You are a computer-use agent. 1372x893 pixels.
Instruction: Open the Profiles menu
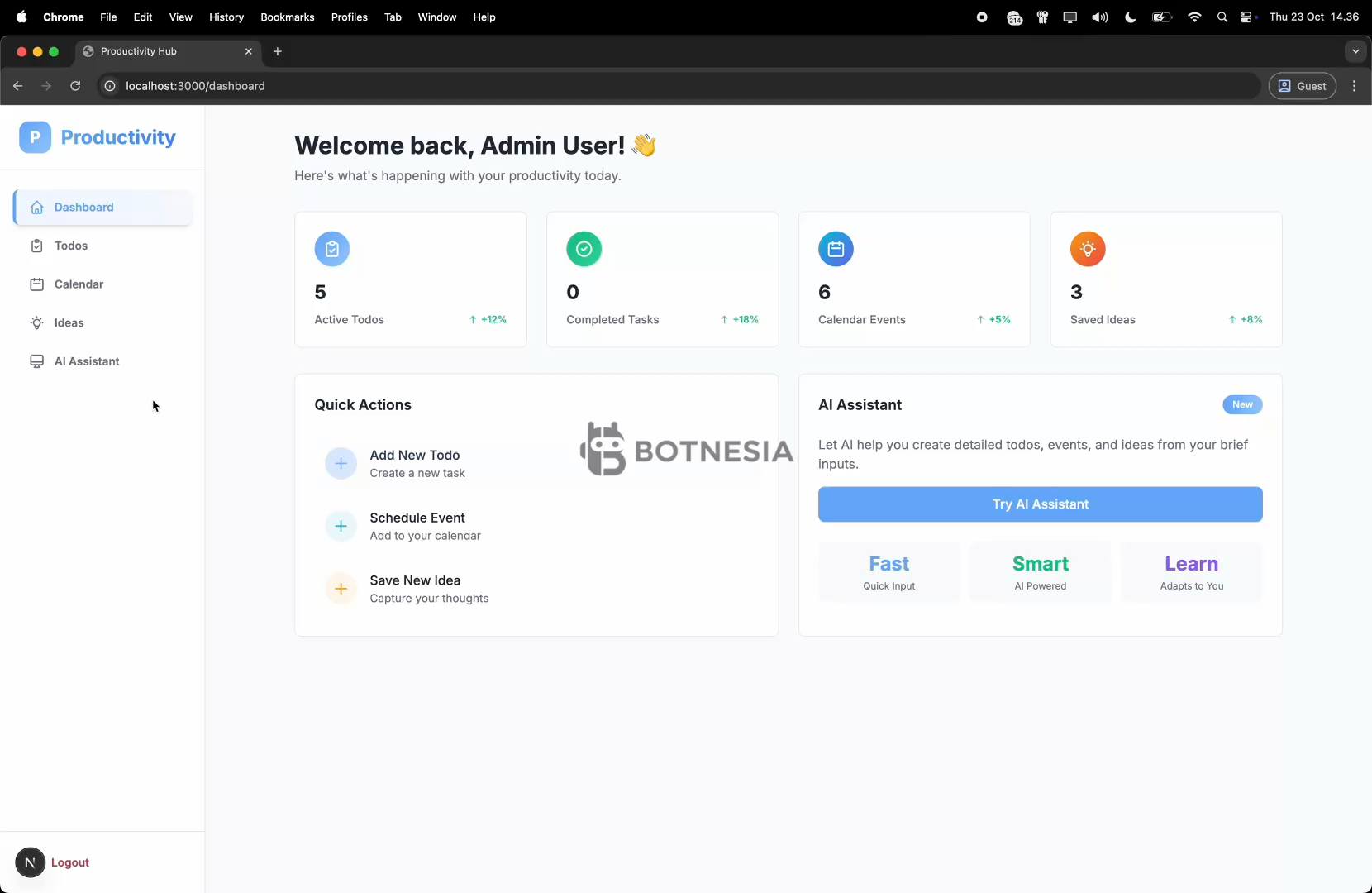[350, 17]
